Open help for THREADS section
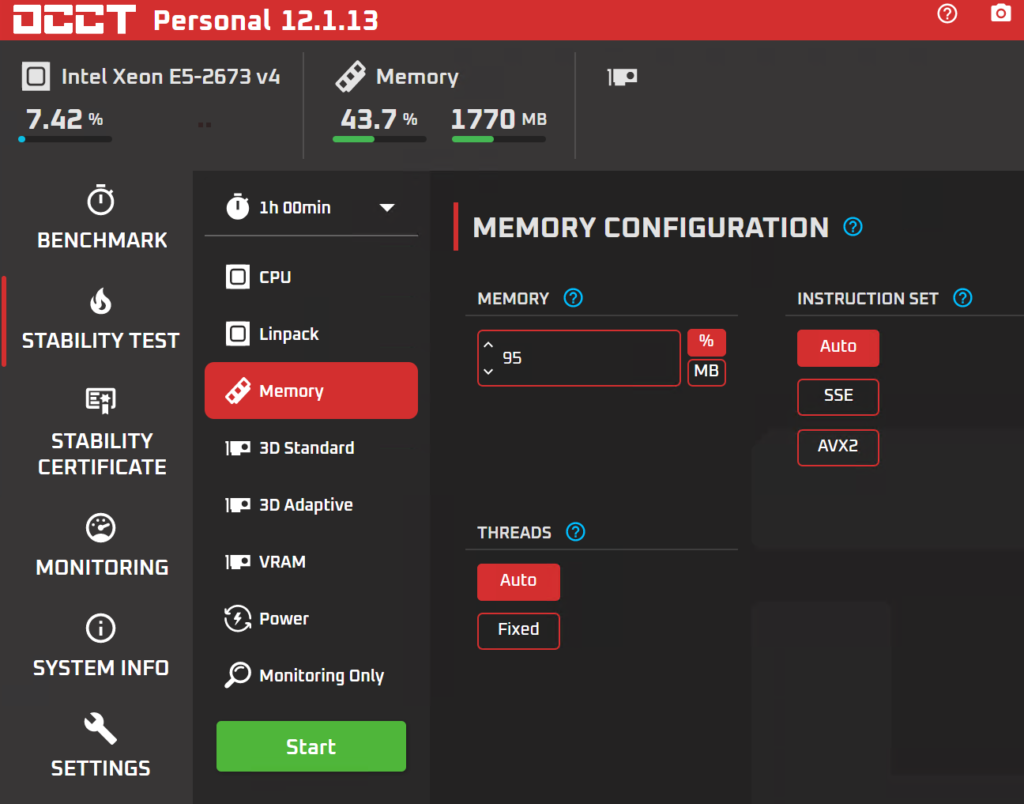 tap(575, 532)
